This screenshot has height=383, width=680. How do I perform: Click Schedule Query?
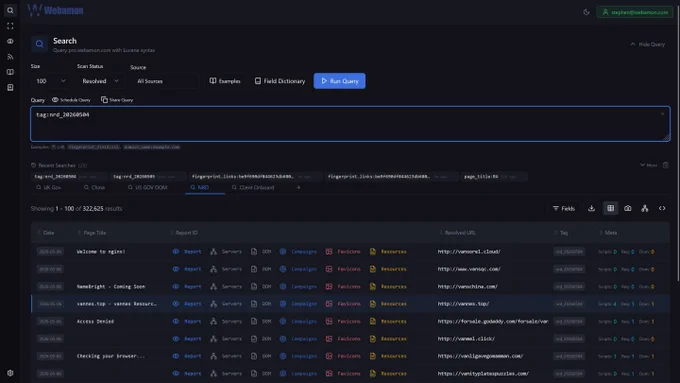pos(72,100)
